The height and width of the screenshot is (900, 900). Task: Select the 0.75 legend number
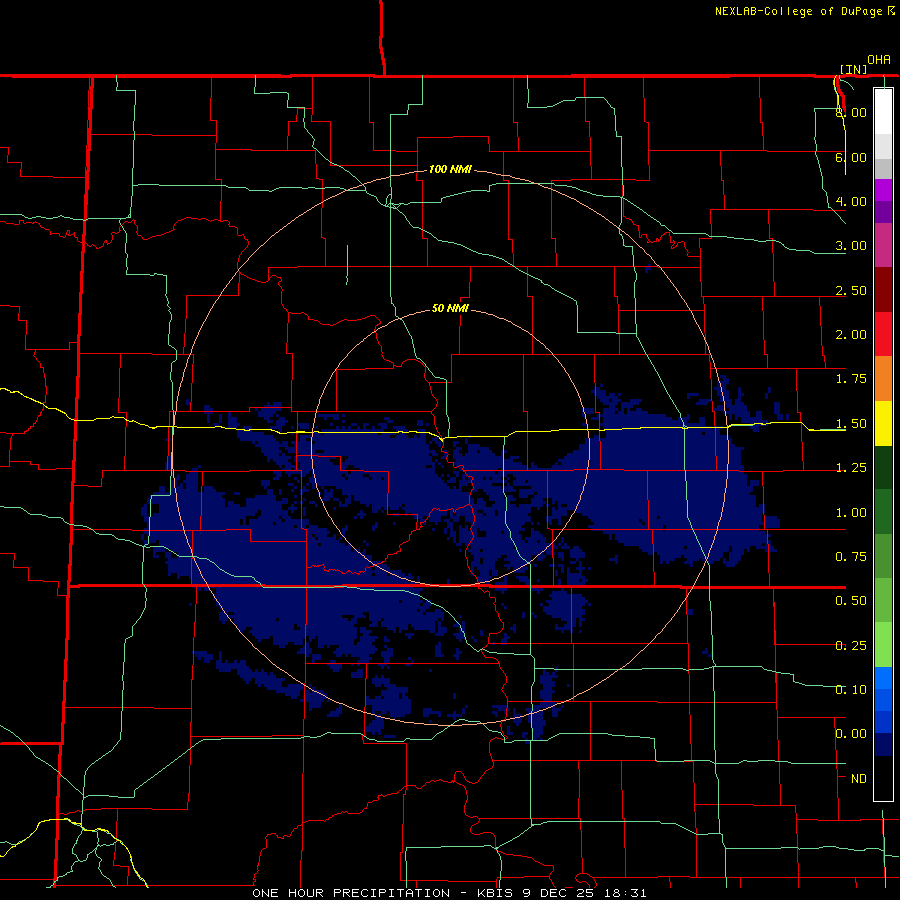tap(851, 557)
